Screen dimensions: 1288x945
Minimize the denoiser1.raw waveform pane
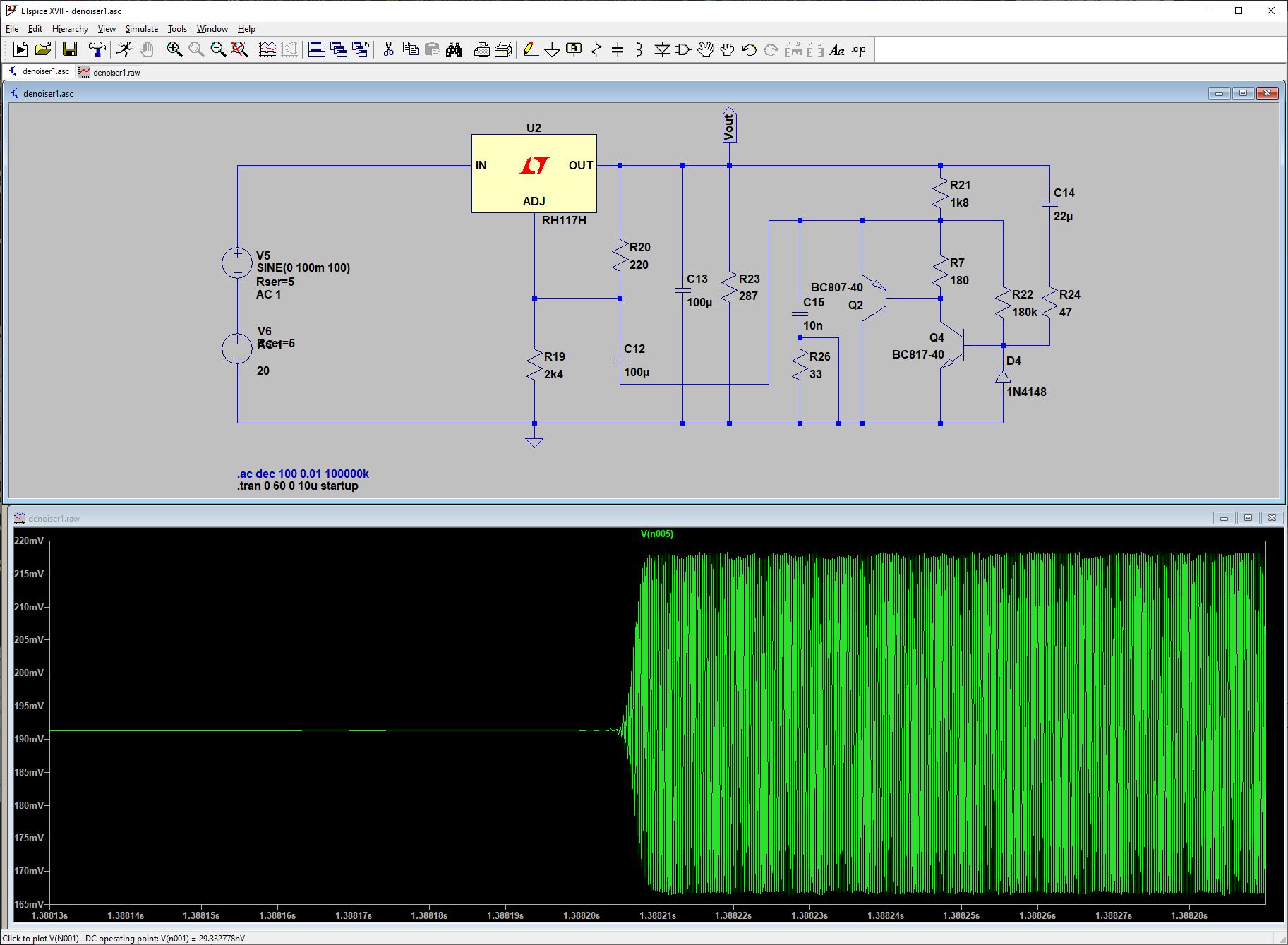pyautogui.click(x=1224, y=518)
